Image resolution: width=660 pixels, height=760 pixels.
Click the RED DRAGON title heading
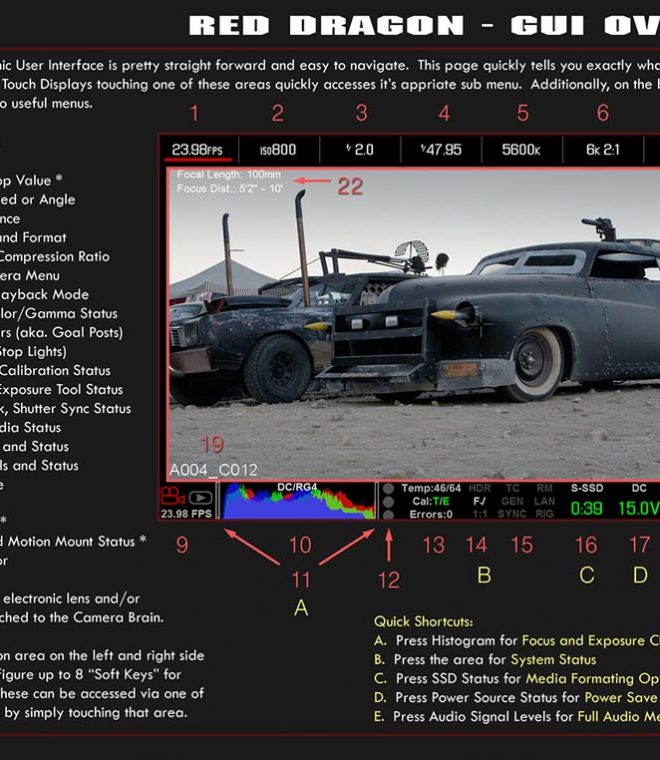point(326,26)
